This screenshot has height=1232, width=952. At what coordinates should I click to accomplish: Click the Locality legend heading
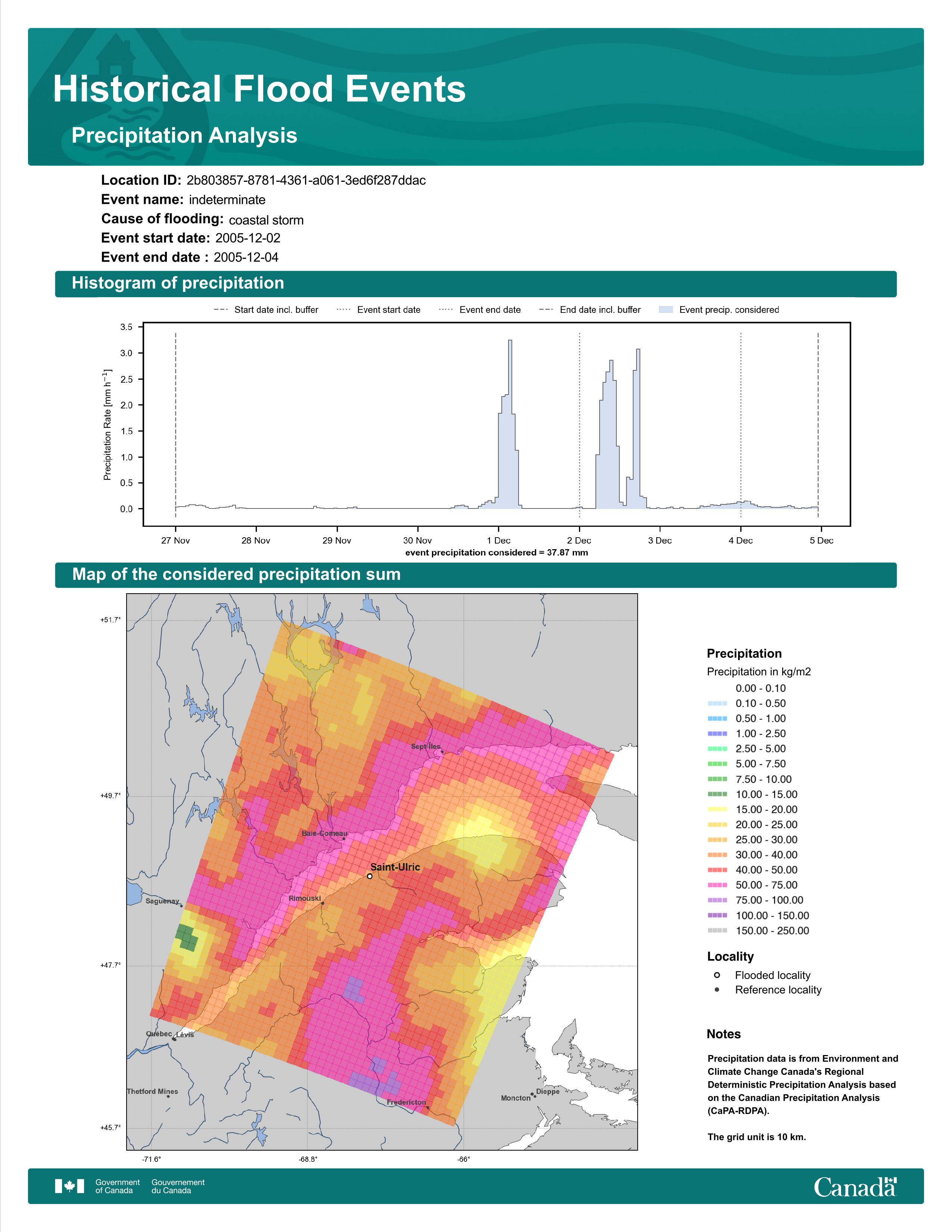730,956
